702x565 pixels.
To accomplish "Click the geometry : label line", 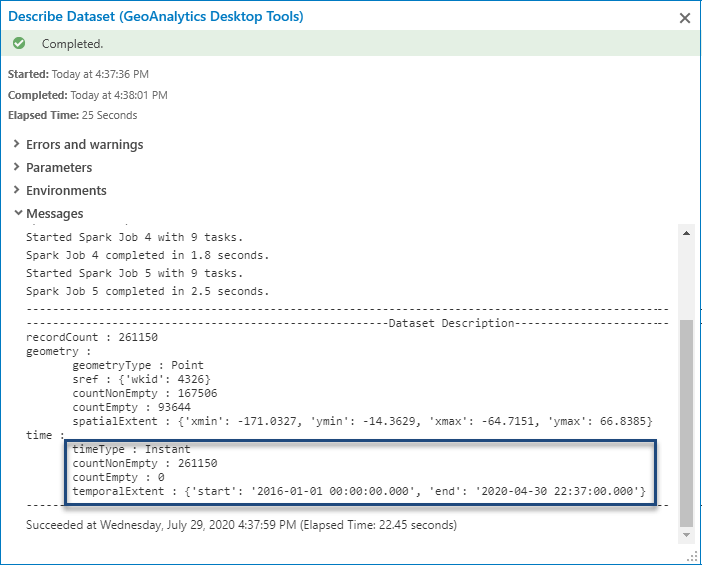I will pyautogui.click(x=59, y=351).
